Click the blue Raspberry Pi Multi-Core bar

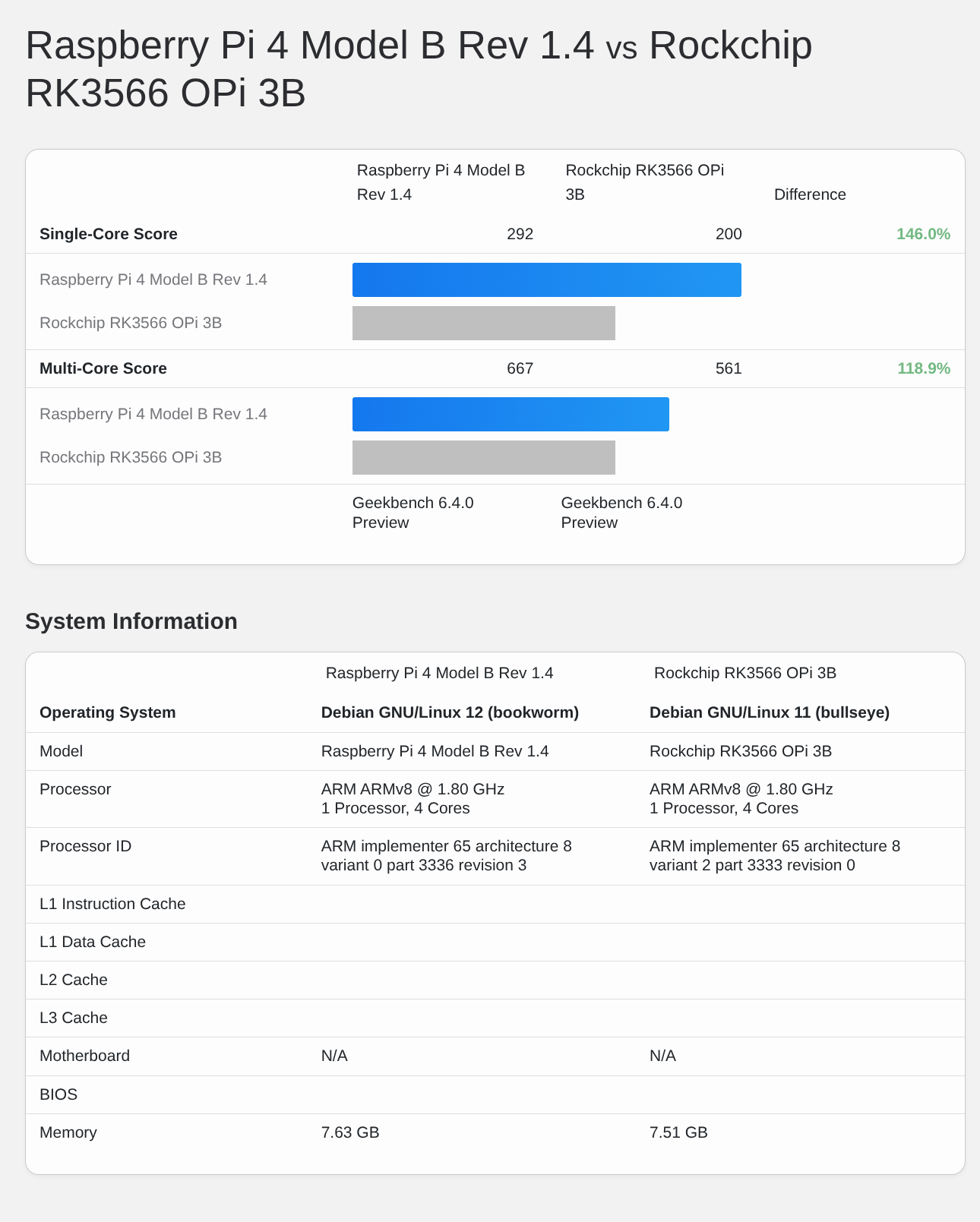coord(511,414)
